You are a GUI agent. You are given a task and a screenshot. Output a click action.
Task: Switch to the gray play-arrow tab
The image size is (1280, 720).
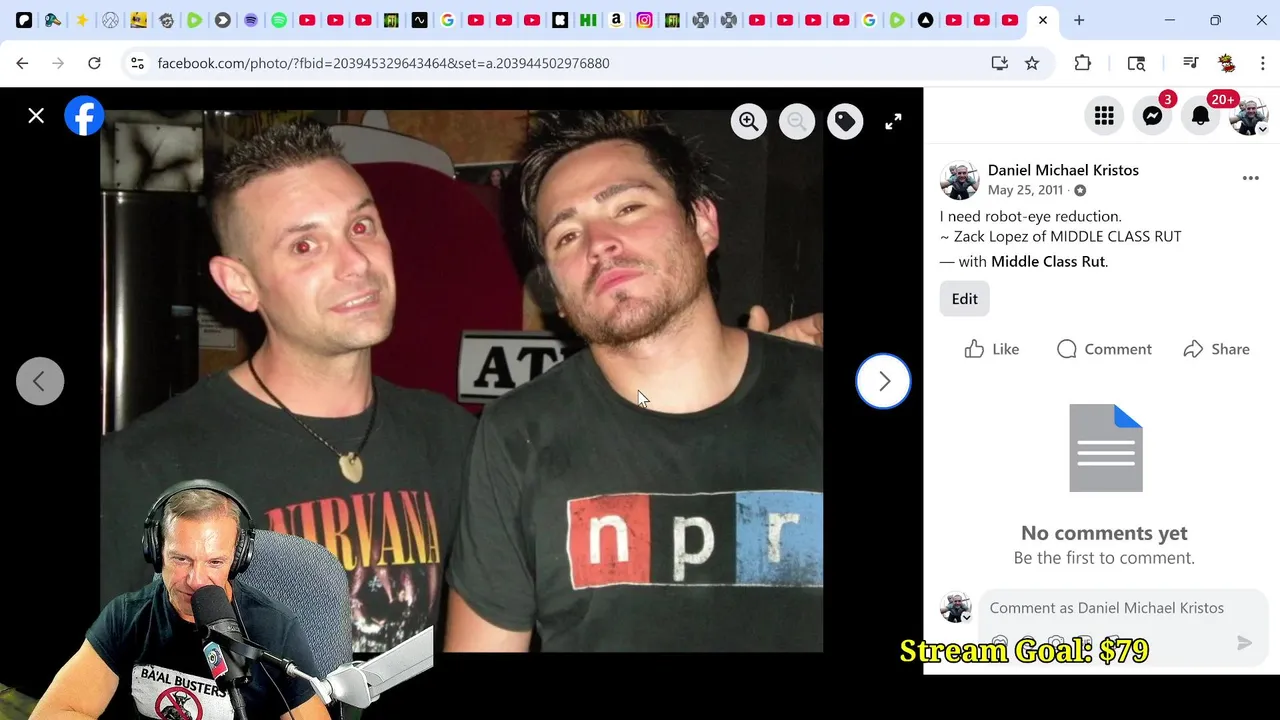(222, 20)
